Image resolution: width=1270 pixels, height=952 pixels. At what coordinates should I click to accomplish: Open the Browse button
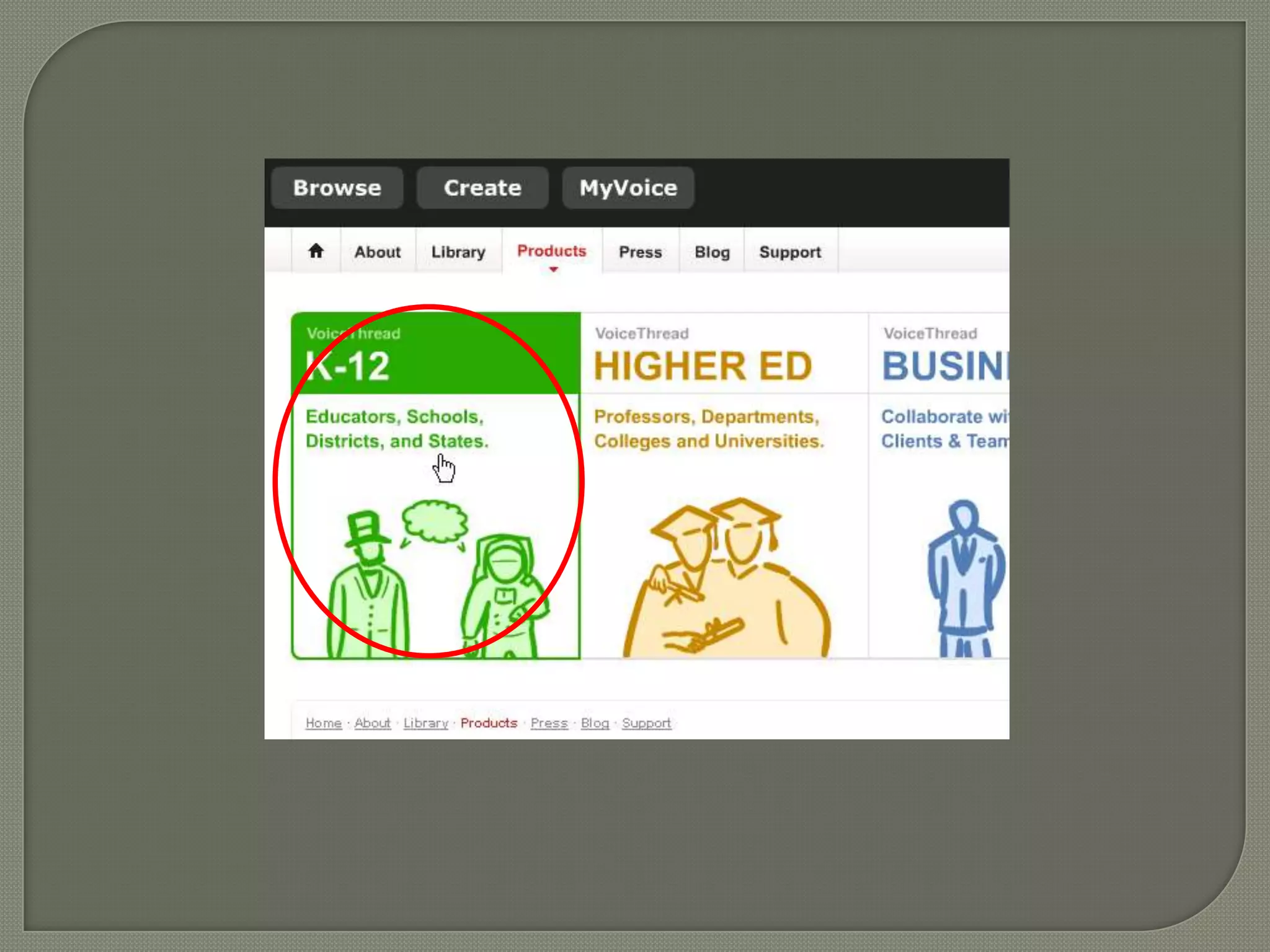[337, 188]
